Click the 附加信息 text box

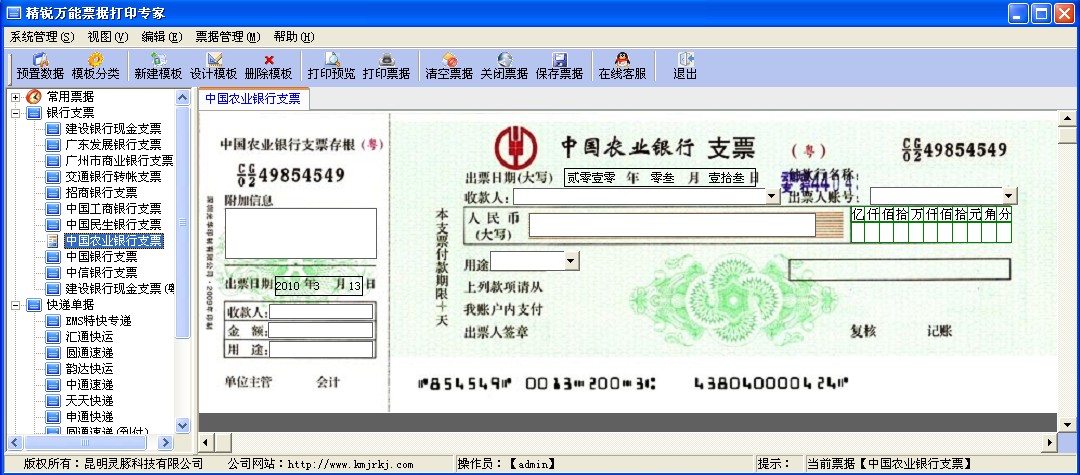[301, 233]
